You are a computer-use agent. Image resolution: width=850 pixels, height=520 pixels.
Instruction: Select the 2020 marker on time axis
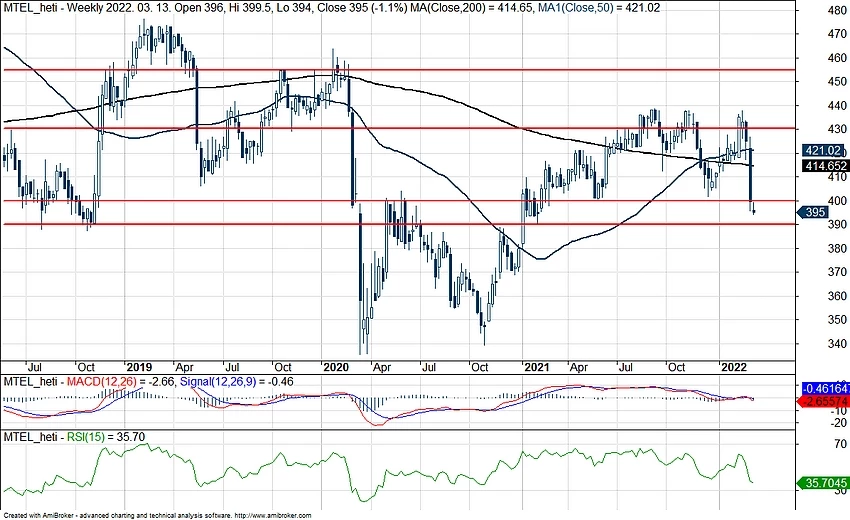(x=335, y=366)
